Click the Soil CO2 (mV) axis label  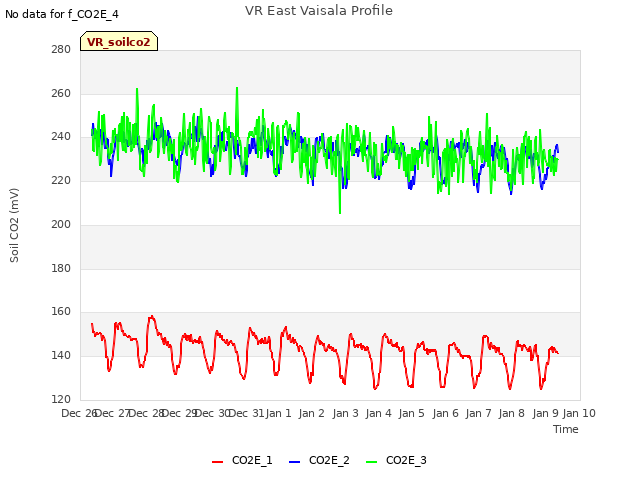tap(14, 225)
